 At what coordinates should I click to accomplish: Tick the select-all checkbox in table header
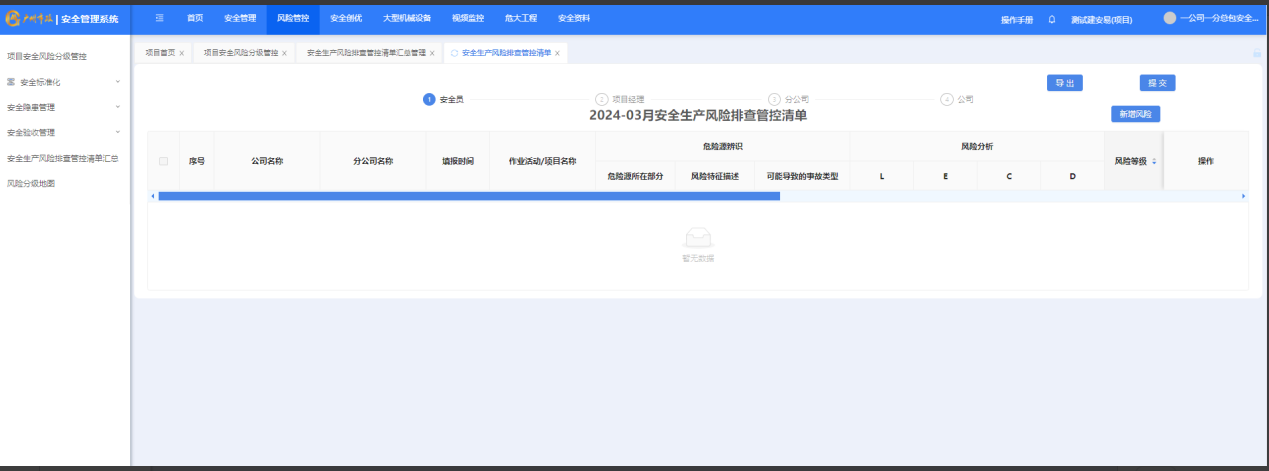click(163, 161)
